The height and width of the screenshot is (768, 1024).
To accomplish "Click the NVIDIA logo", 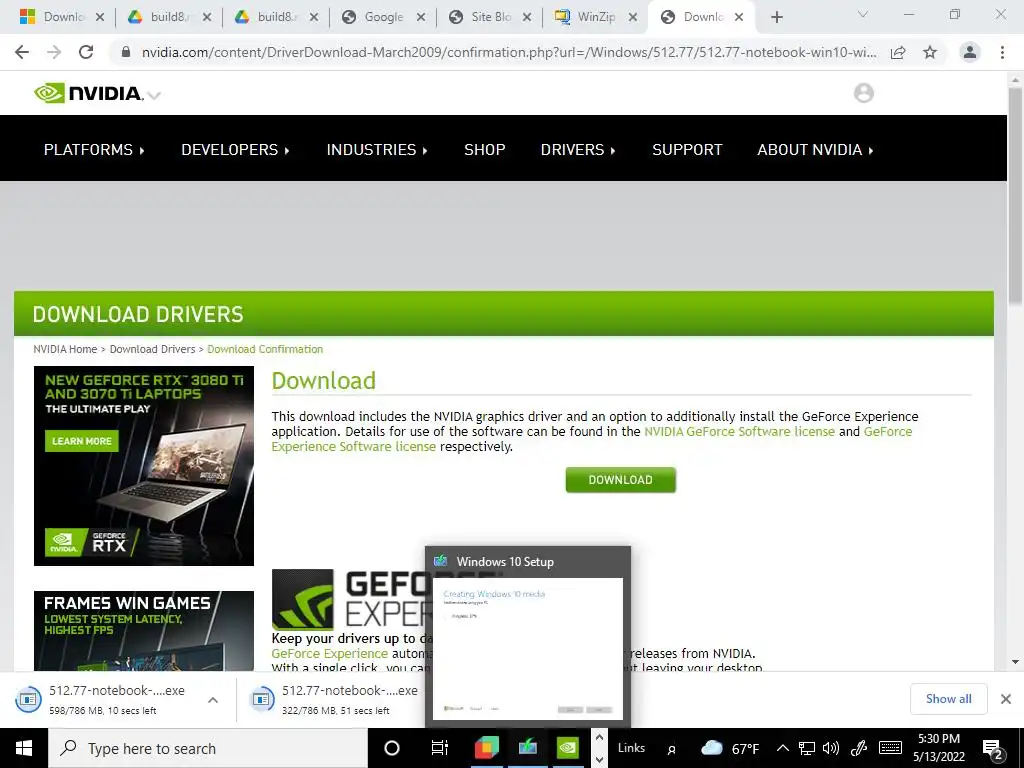I will (x=89, y=93).
